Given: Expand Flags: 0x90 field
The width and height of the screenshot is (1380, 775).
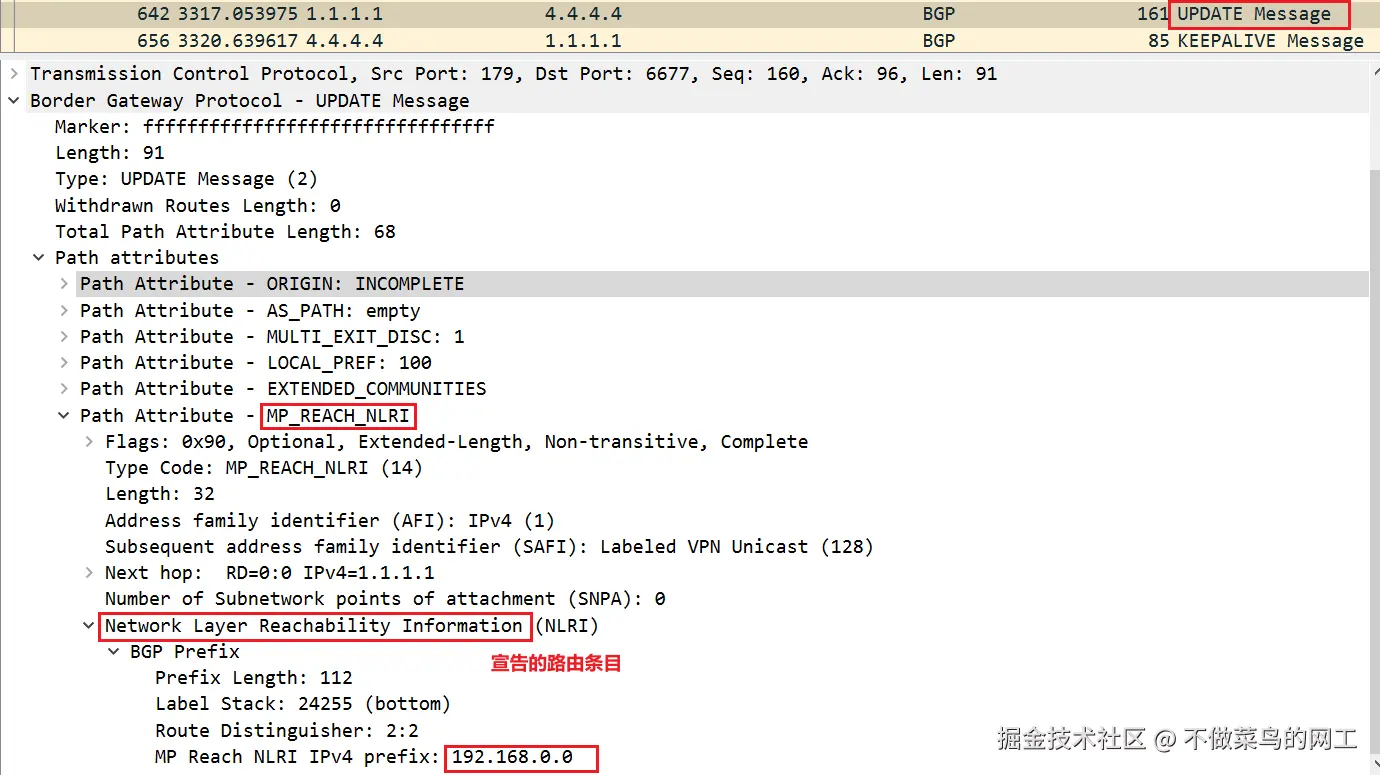Looking at the screenshot, I should point(90,442).
